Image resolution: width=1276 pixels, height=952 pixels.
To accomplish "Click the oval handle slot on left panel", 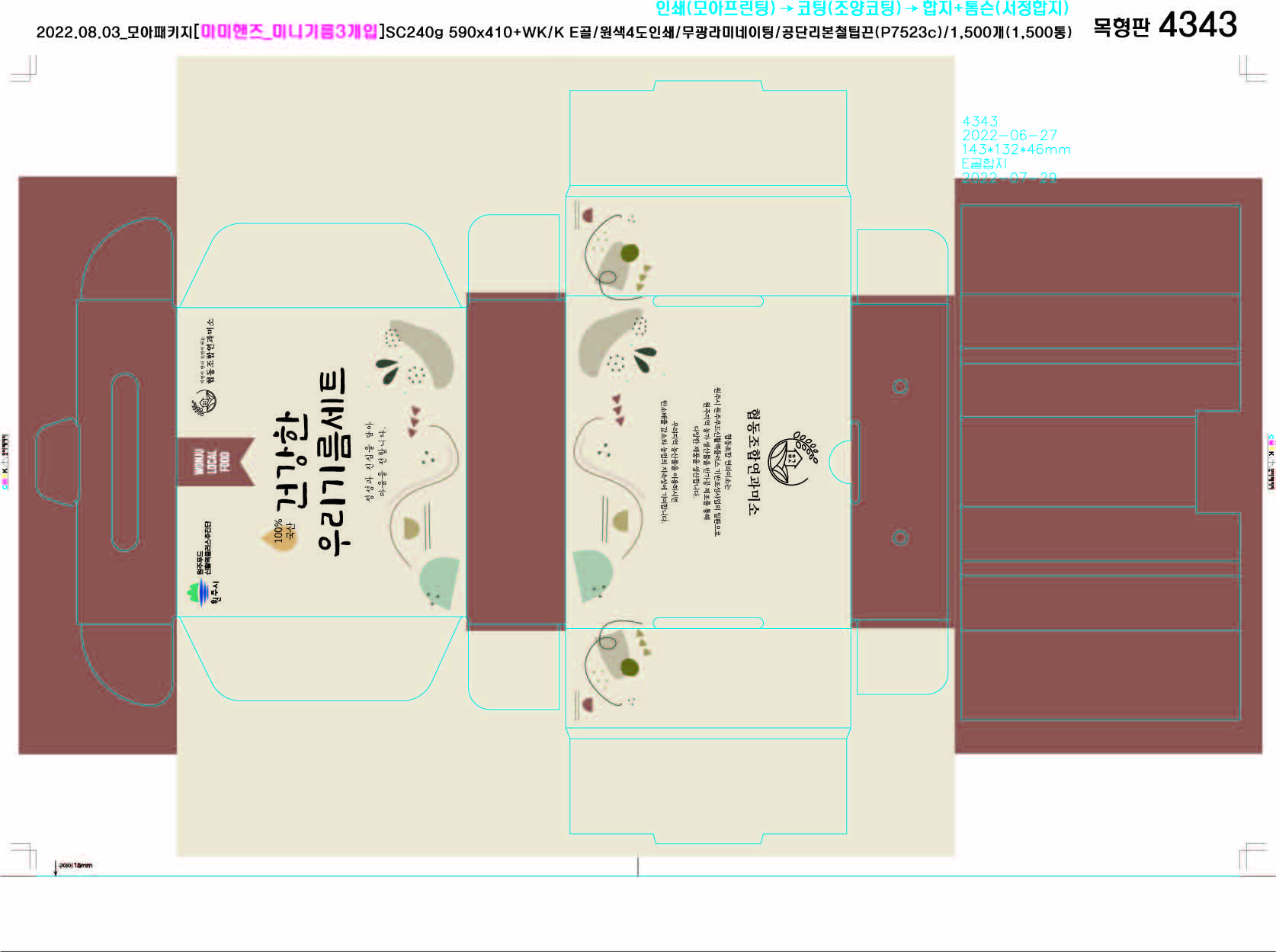I will (x=125, y=462).
